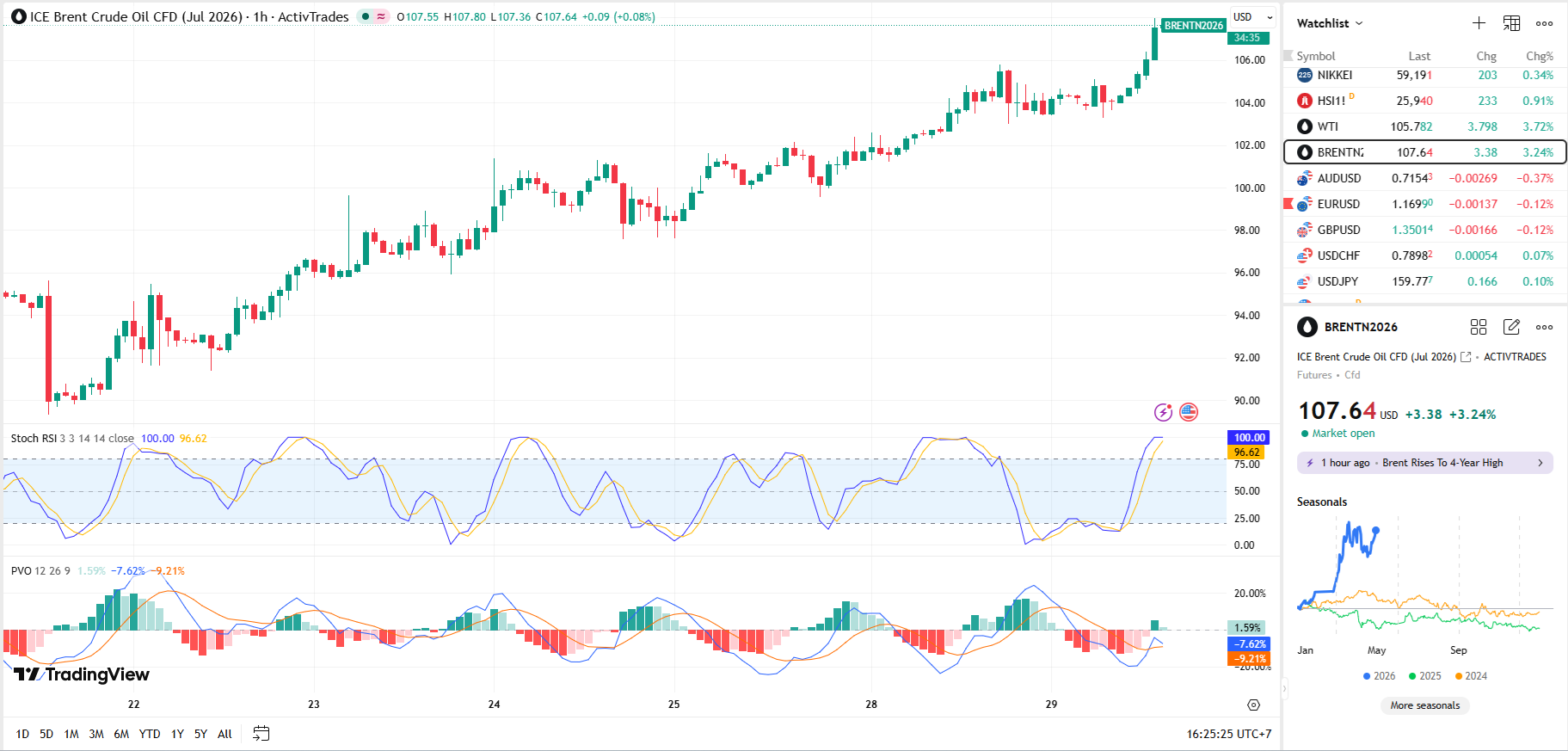Open watchlist advanced view table icon
This screenshot has height=751, width=1568.
[x=1511, y=23]
